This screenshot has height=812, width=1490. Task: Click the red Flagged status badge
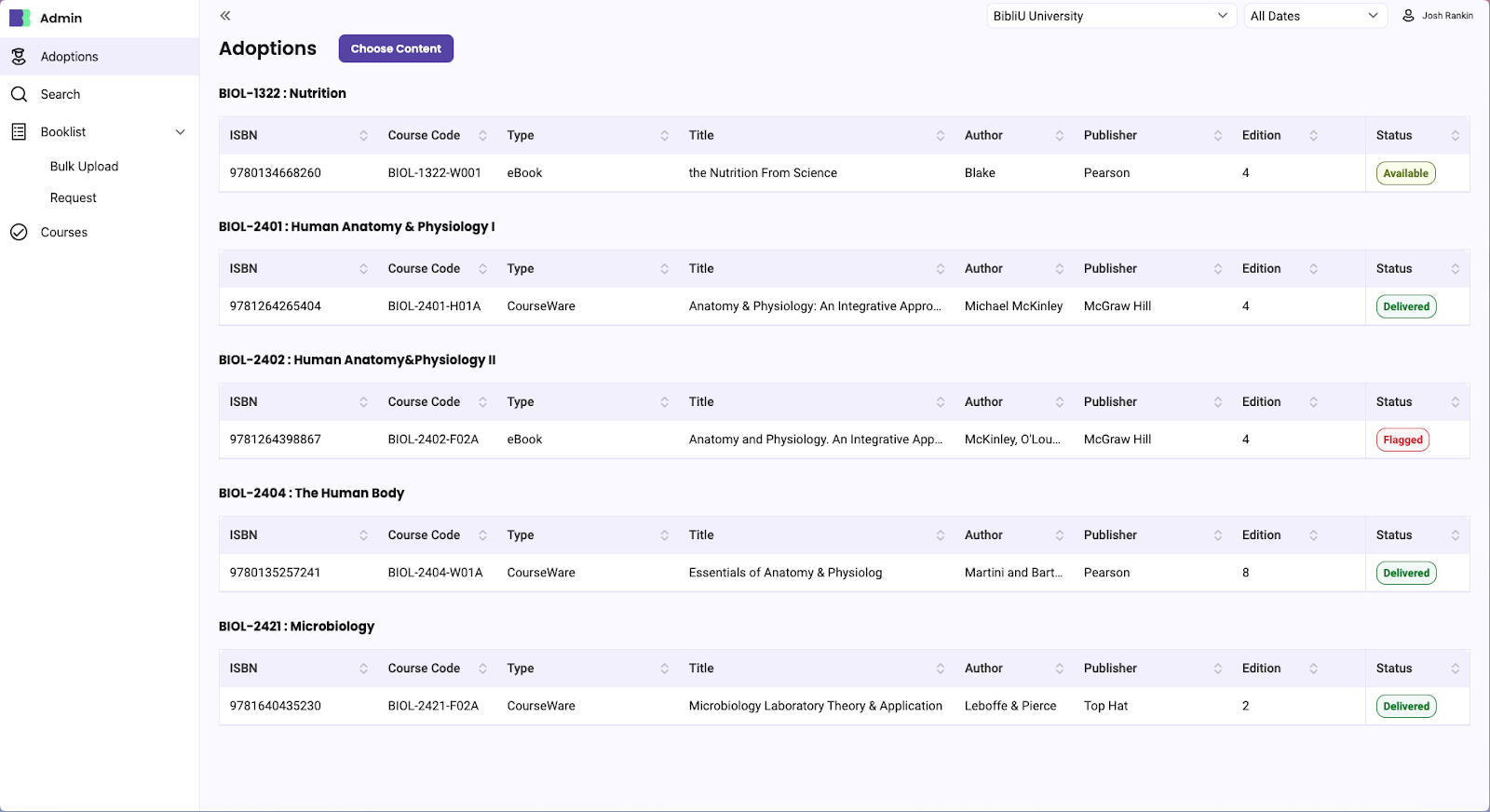click(x=1402, y=440)
